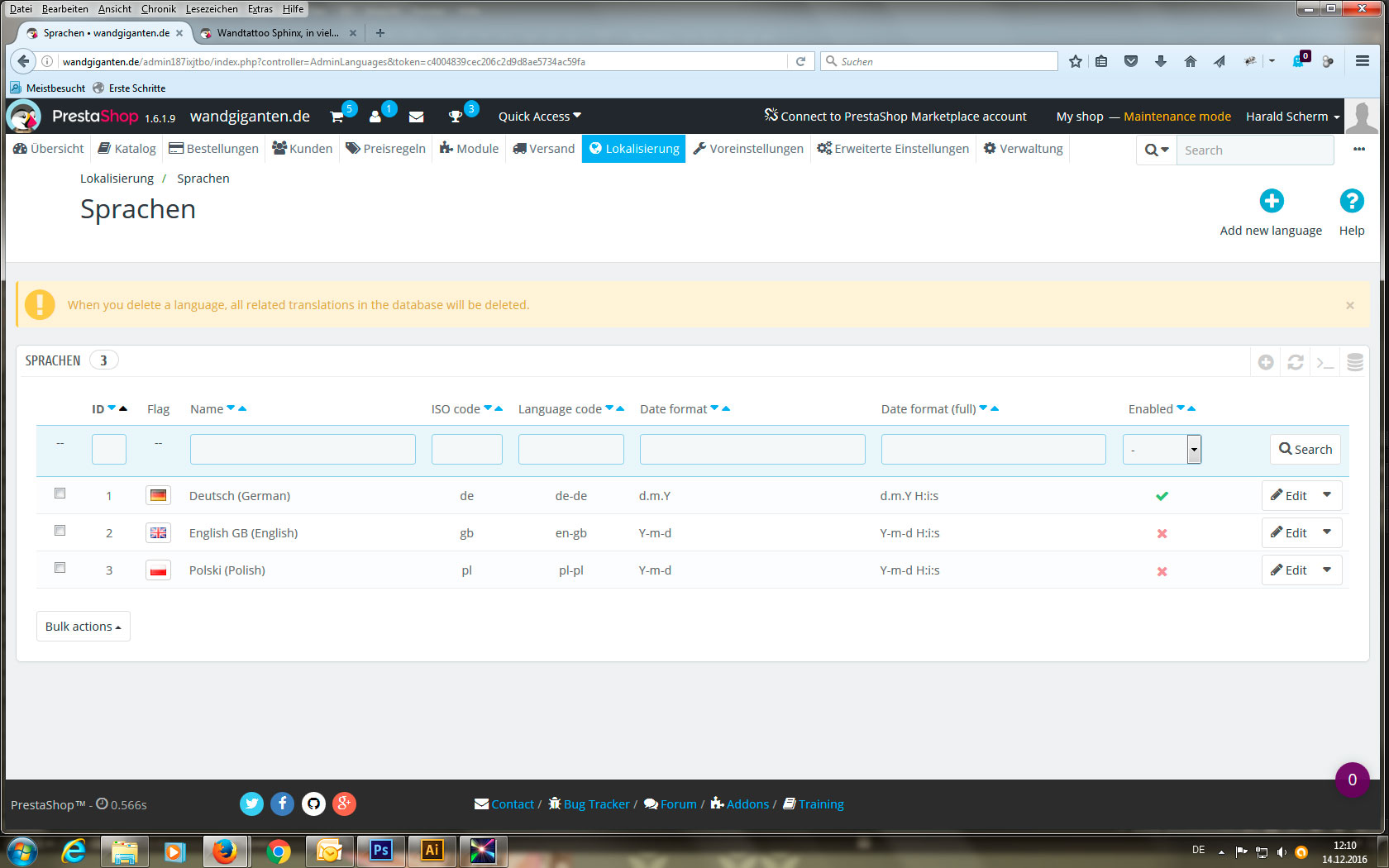Enable the English GB language
Image resolution: width=1389 pixels, height=868 pixels.
click(x=1162, y=533)
